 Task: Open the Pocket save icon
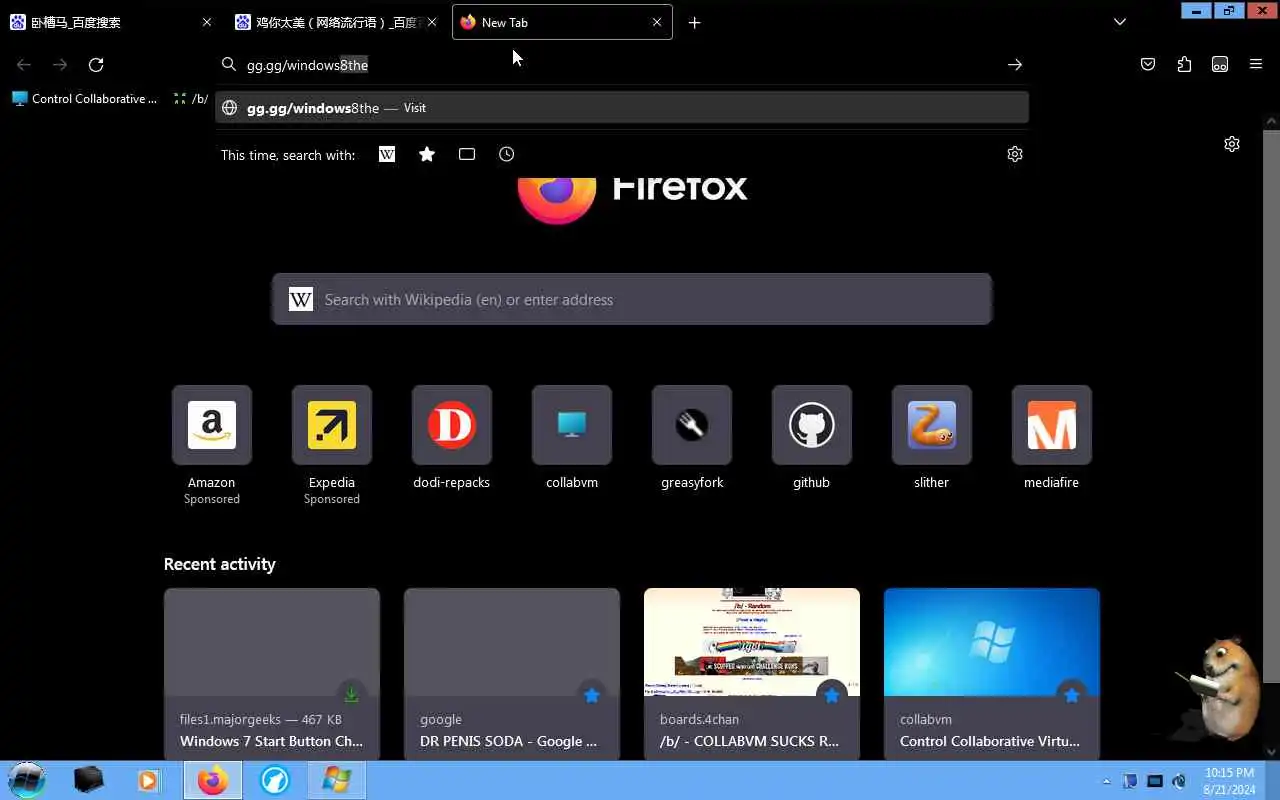tap(1148, 65)
